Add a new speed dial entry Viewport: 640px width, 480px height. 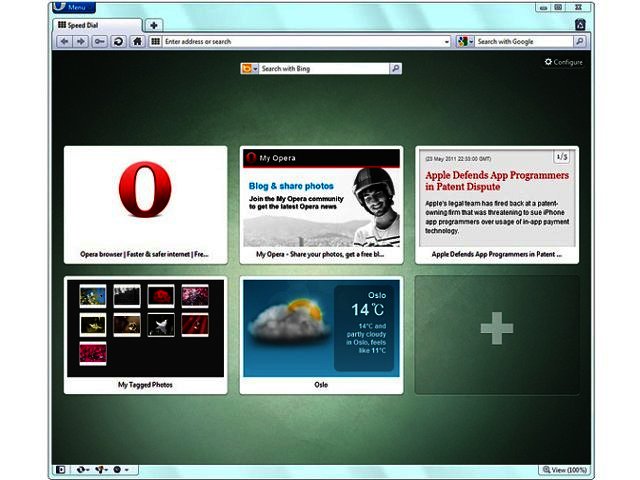tap(496, 327)
